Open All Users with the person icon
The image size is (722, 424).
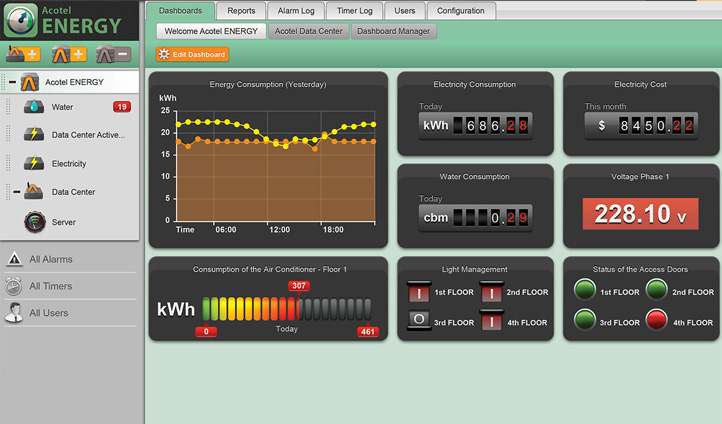point(50,313)
